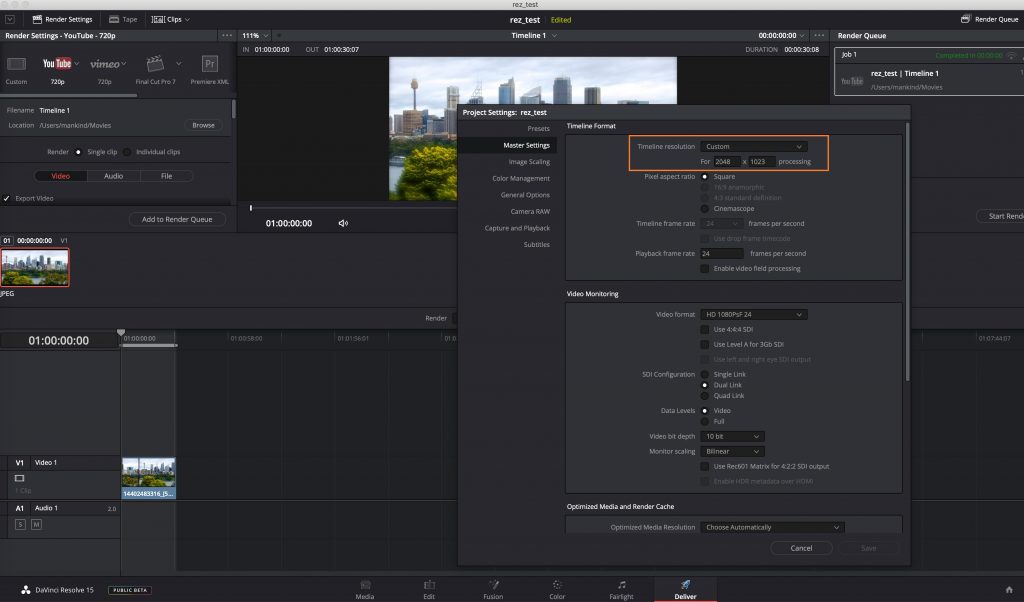The image size is (1024, 602).
Task: Open the Deliver page icon
Action: (685, 584)
